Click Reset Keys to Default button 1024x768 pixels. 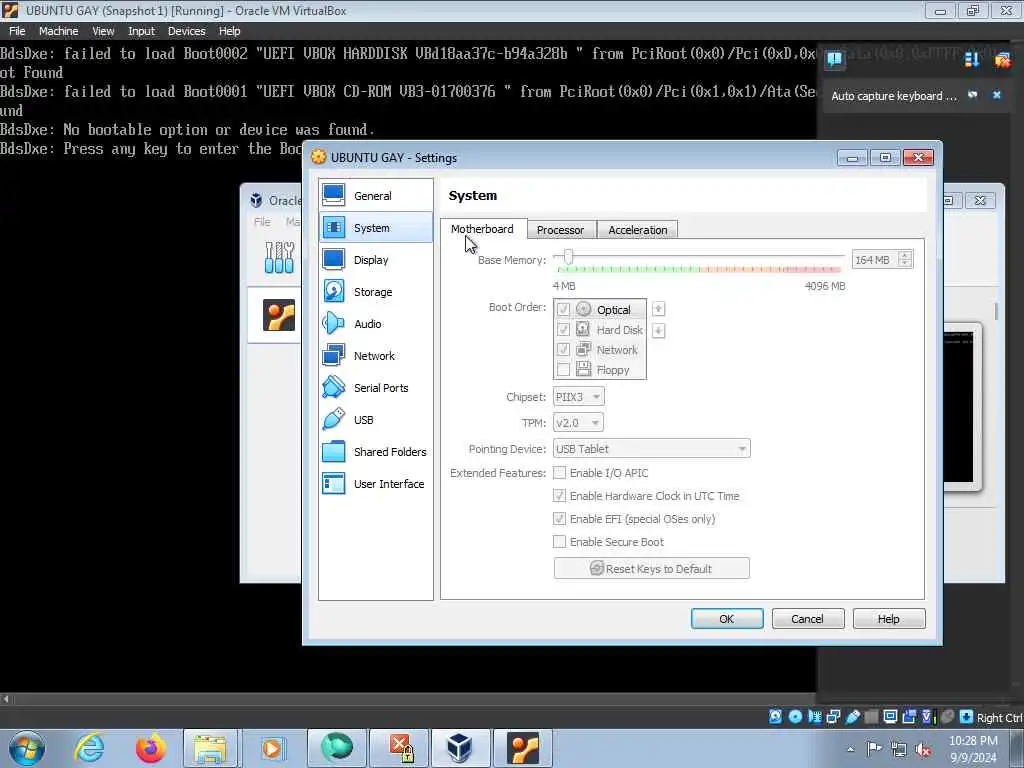point(651,568)
